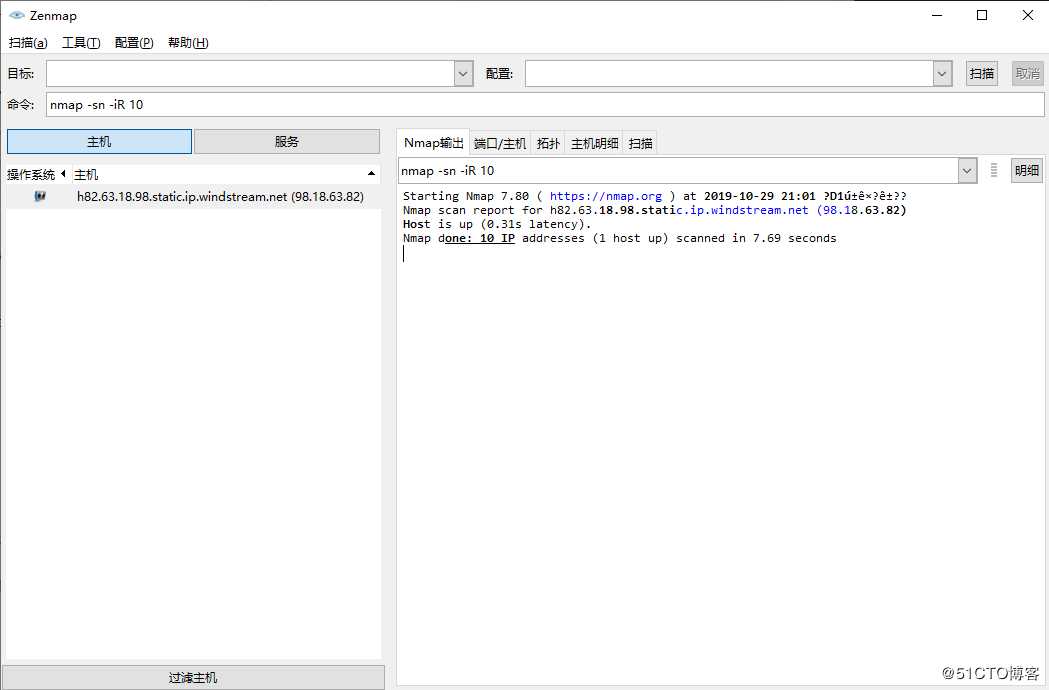Switch to the Nmap输出 tab

click(434, 143)
